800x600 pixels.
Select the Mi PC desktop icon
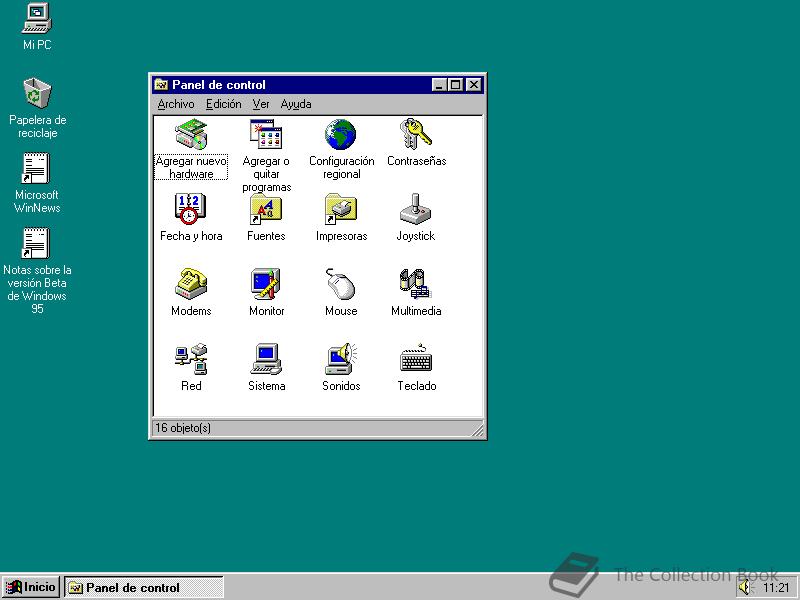click(x=37, y=18)
